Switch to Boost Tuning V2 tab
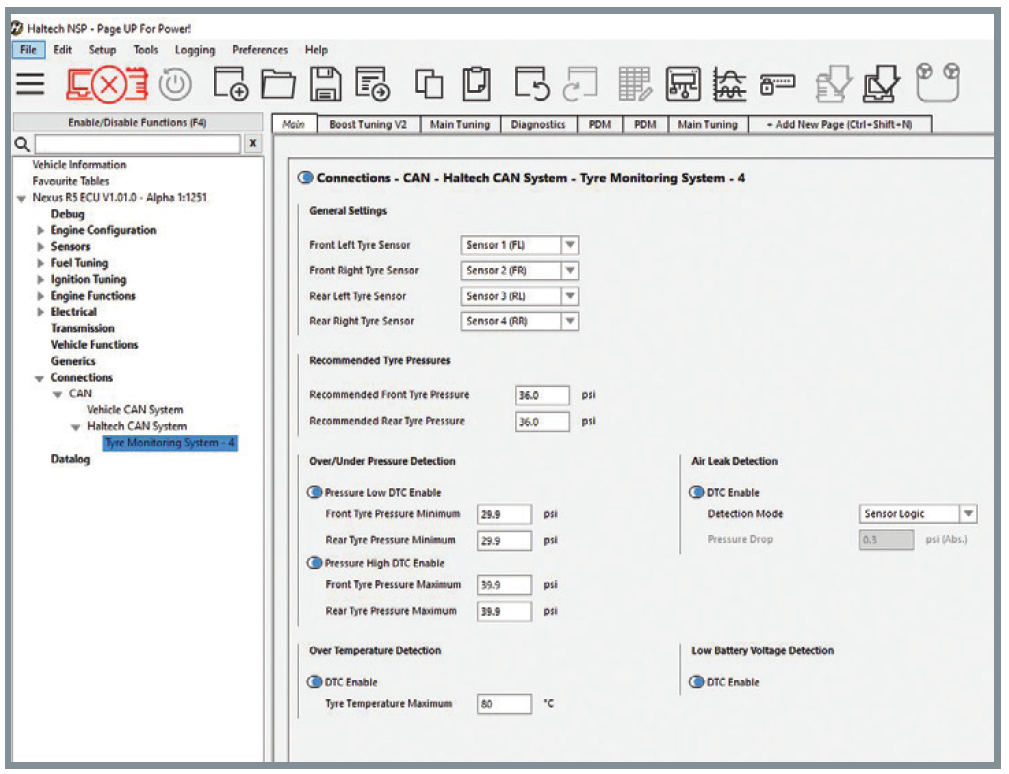This screenshot has width=1009, height=774. [368, 125]
